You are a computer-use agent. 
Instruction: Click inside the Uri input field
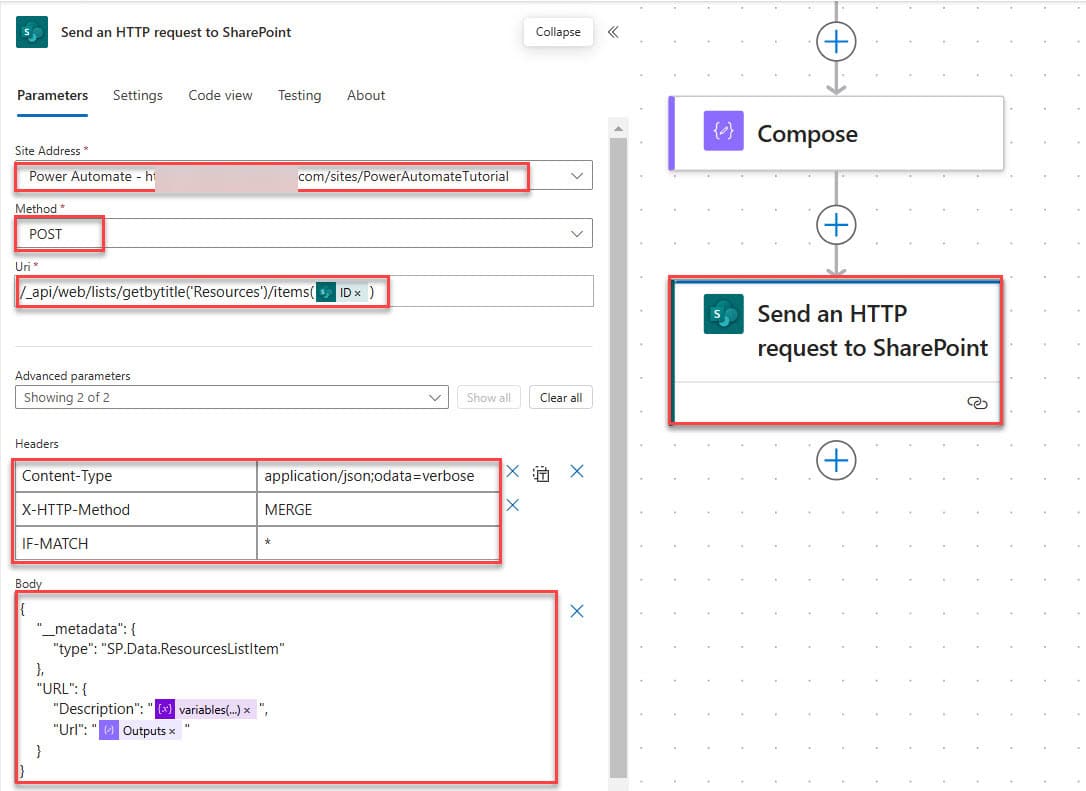tap(304, 292)
